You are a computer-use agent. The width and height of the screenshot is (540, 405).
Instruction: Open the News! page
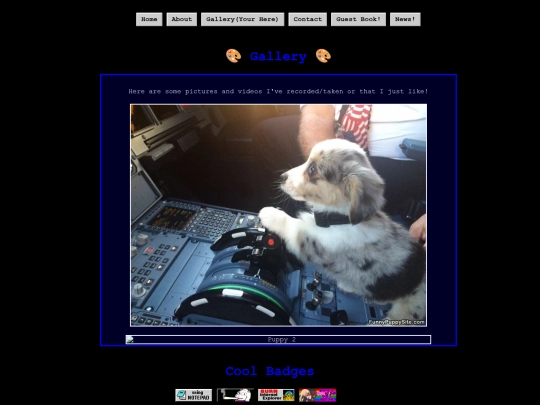point(405,19)
